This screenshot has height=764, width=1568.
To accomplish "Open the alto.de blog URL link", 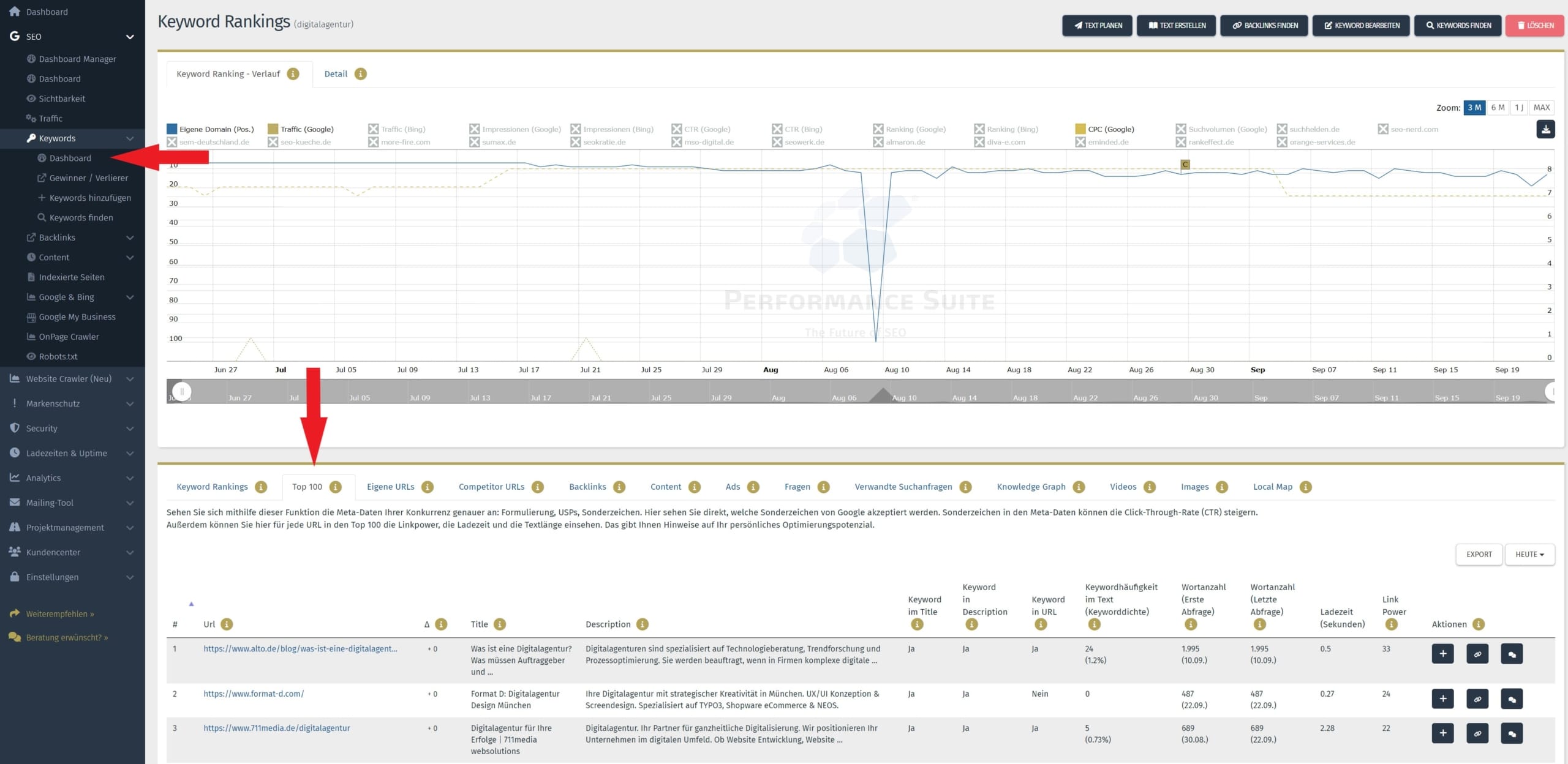I will pyautogui.click(x=300, y=649).
